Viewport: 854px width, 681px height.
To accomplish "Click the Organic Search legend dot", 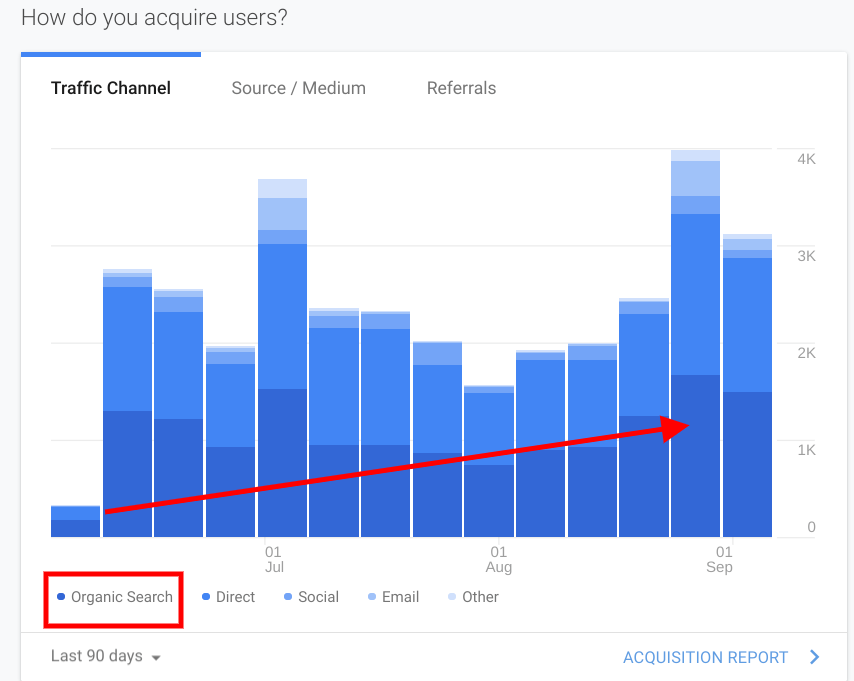I will click(x=61, y=598).
